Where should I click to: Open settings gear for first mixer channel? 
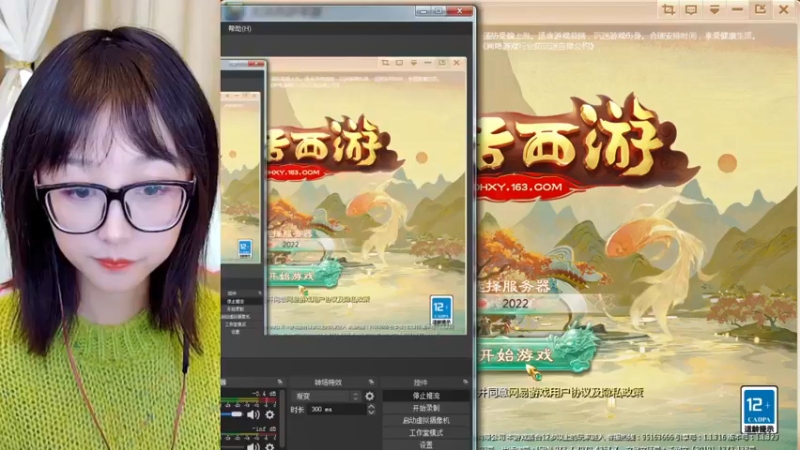click(x=269, y=415)
